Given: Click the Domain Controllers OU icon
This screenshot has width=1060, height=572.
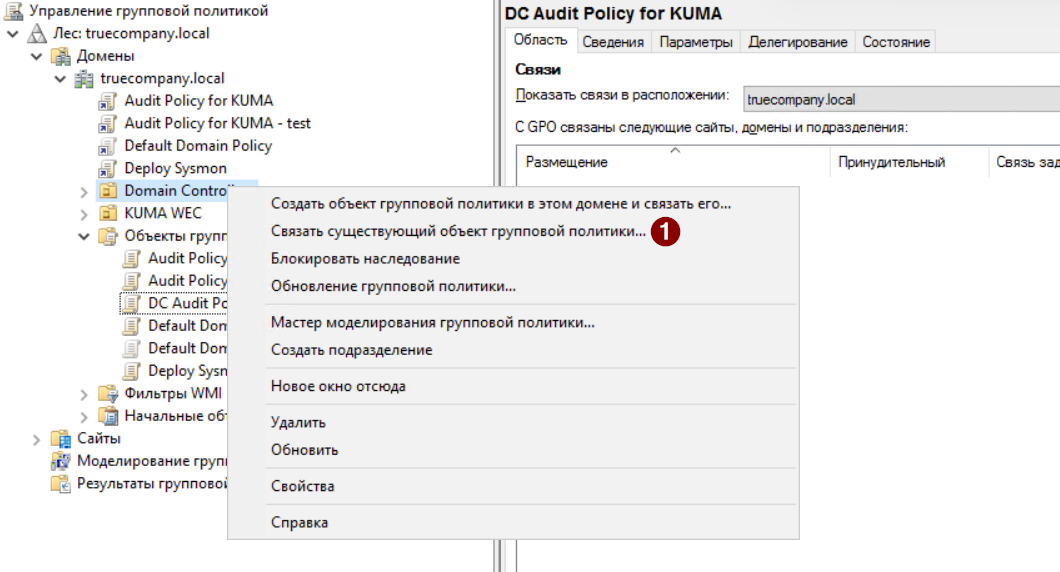Looking at the screenshot, I should (108, 191).
